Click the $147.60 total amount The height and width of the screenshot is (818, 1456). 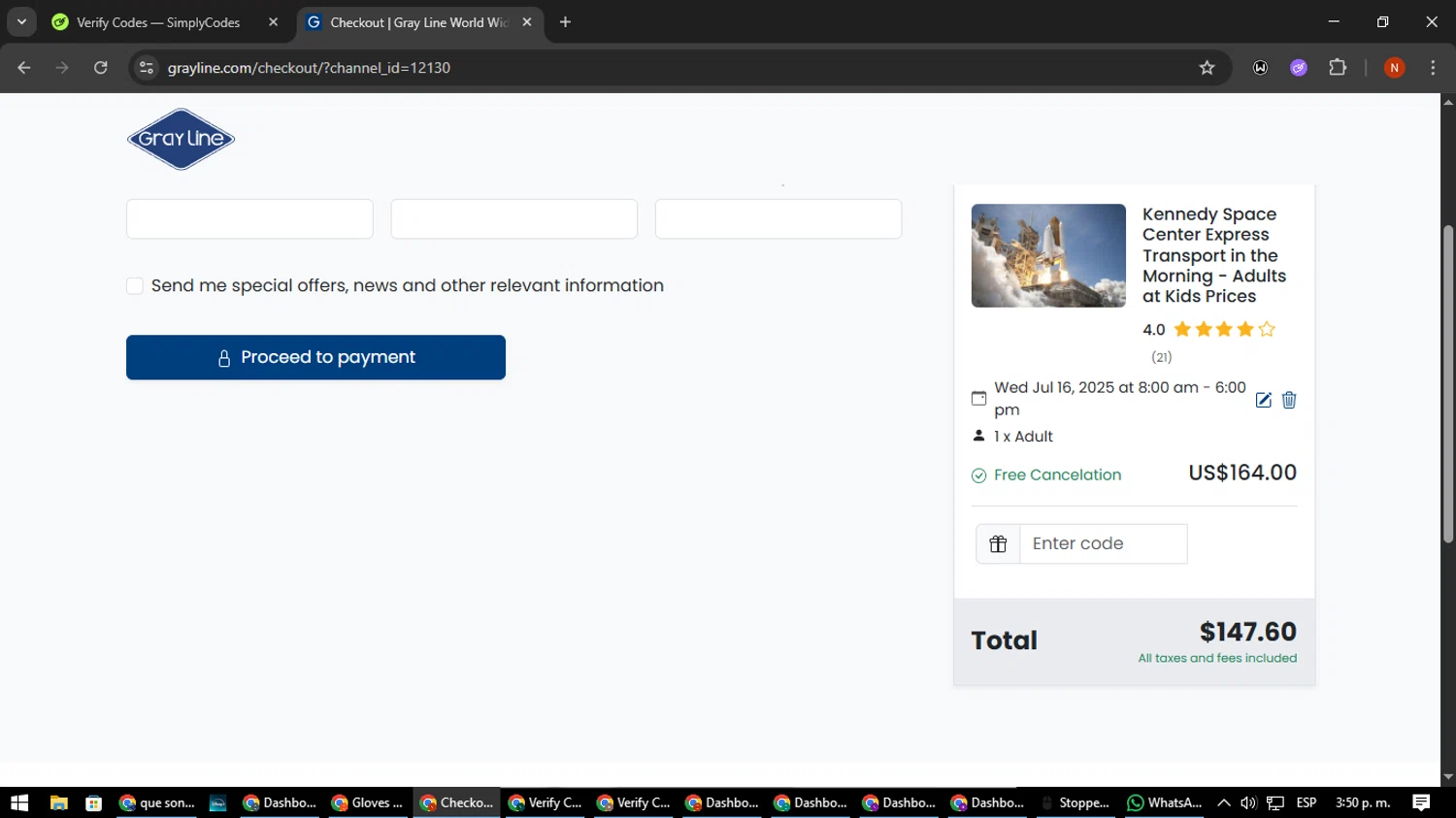[x=1247, y=632]
